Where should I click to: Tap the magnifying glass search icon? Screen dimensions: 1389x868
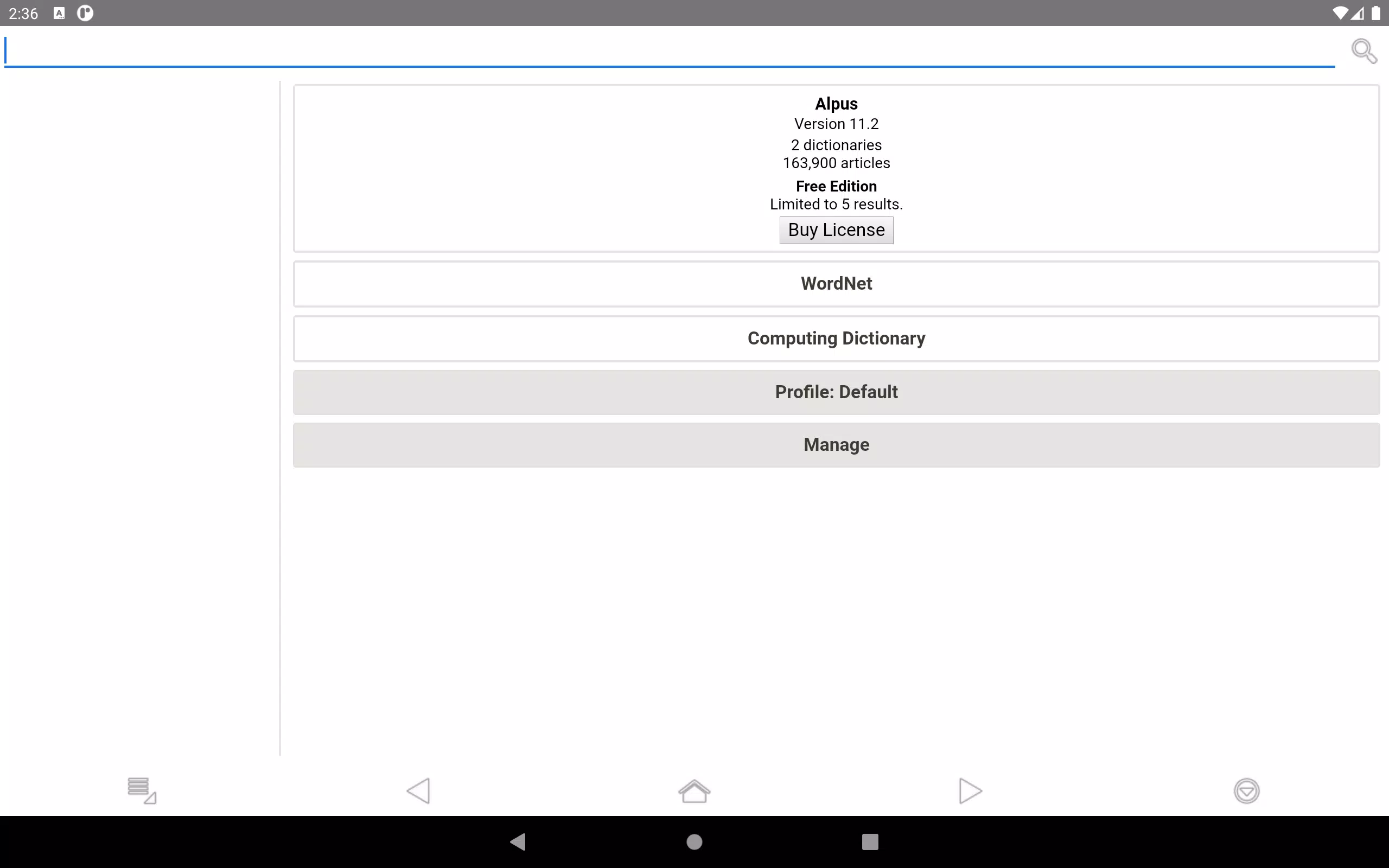(x=1363, y=51)
